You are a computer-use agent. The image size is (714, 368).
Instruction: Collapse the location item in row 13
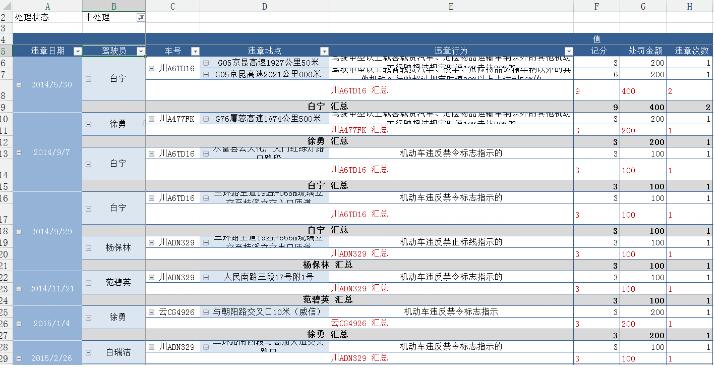pyautogui.click(x=206, y=154)
